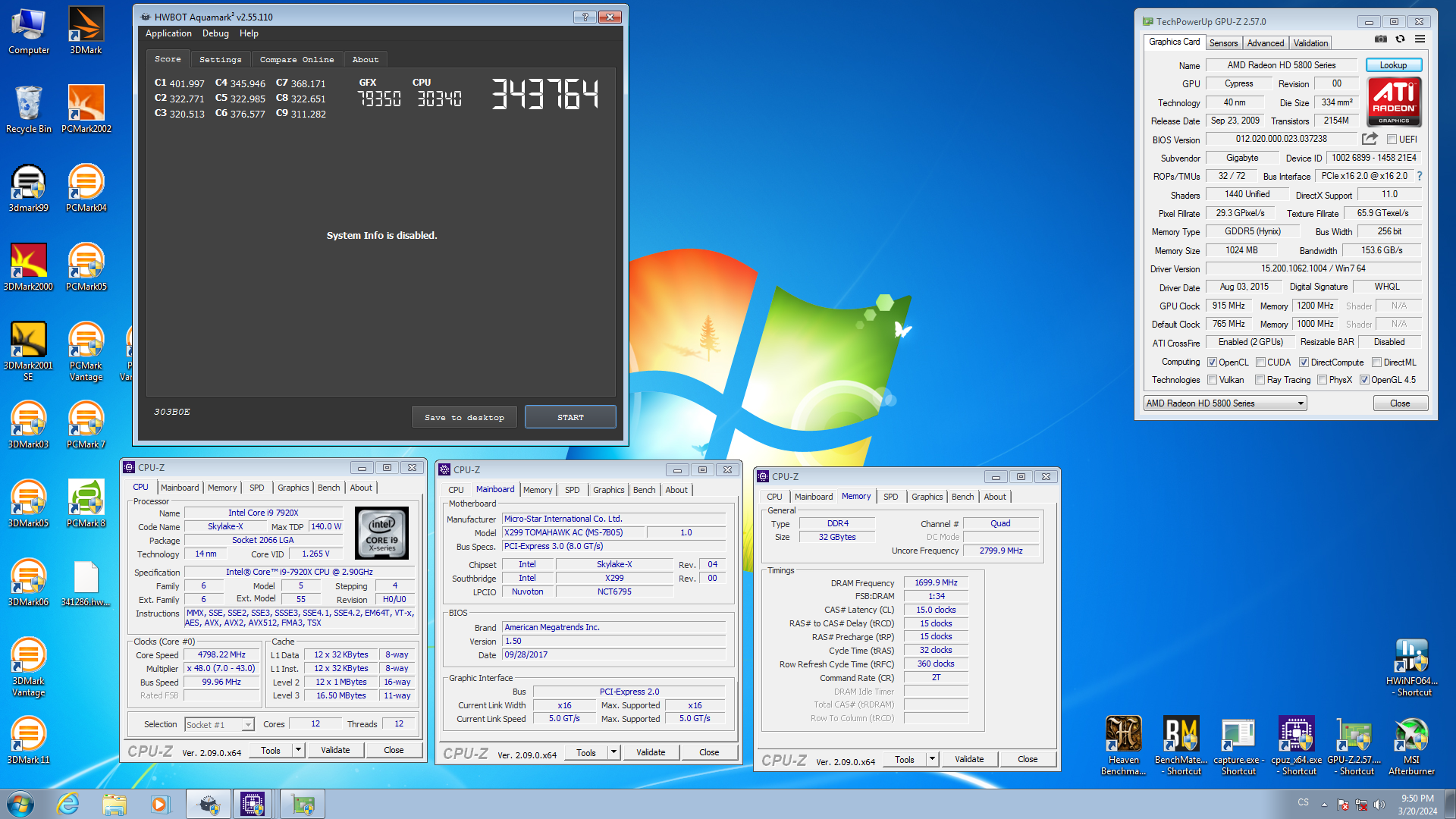The image size is (1456, 819).
Task: Launch MSI Afterburner desktop icon
Action: [1411, 745]
